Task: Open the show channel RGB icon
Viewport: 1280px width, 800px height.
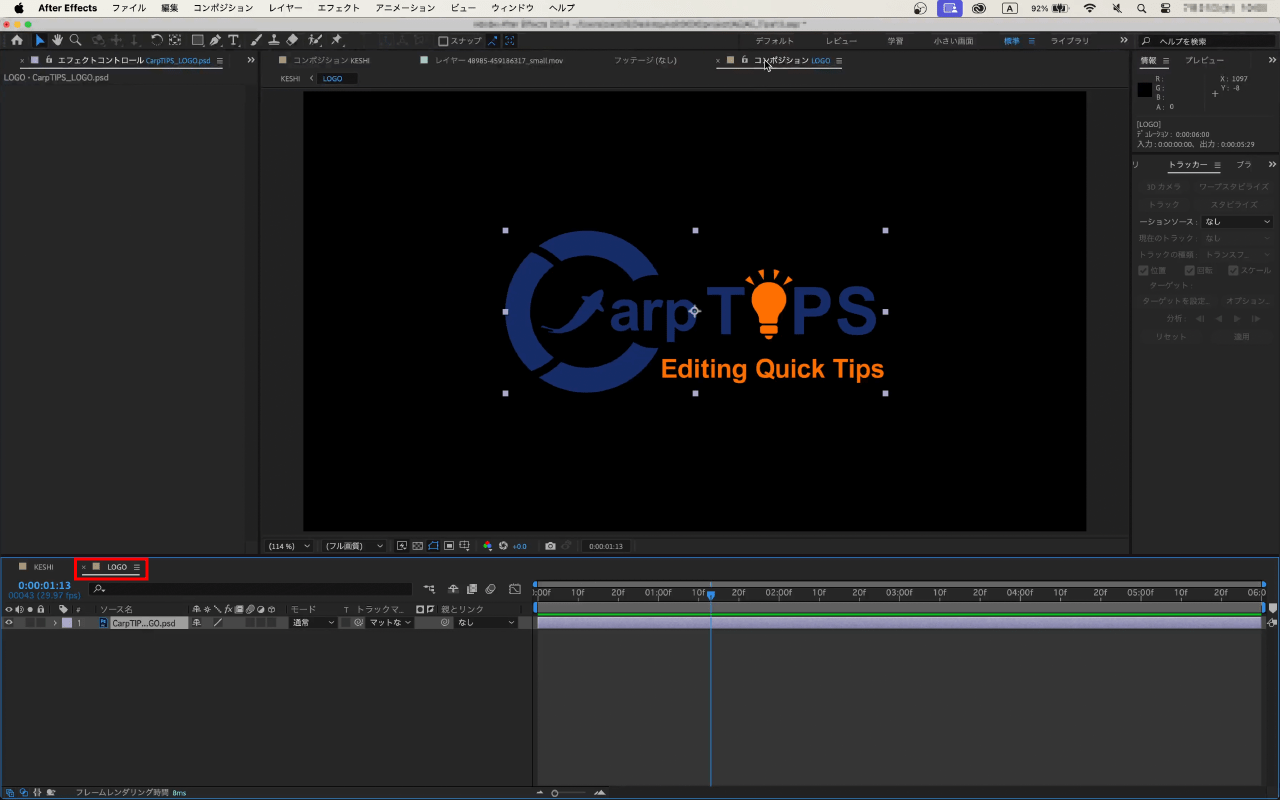Action: tap(488, 546)
